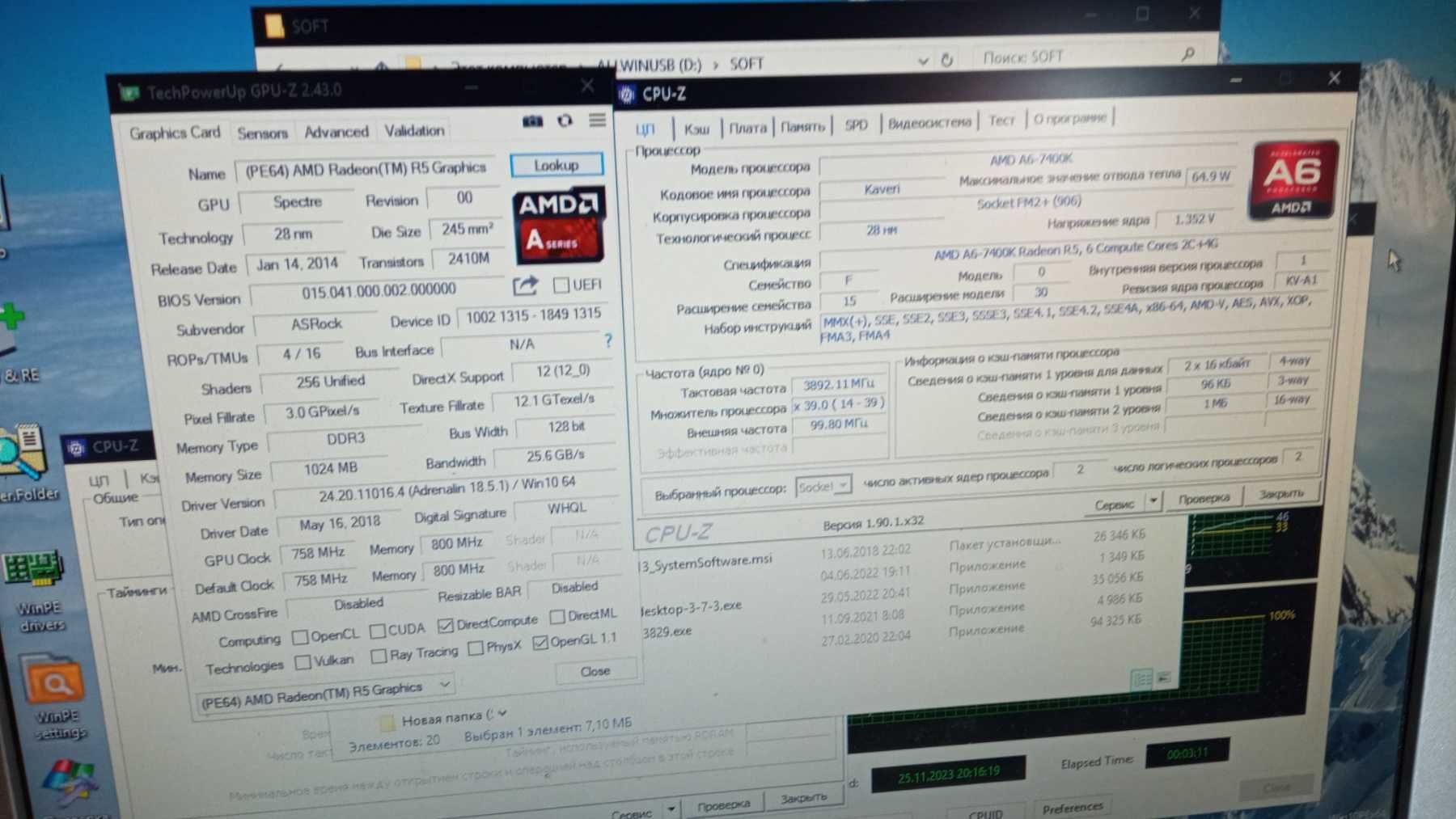This screenshot has width=1456, height=819.
Task: Click the SOFT breadcrumb in Explorer address
Action: pyautogui.click(x=746, y=64)
